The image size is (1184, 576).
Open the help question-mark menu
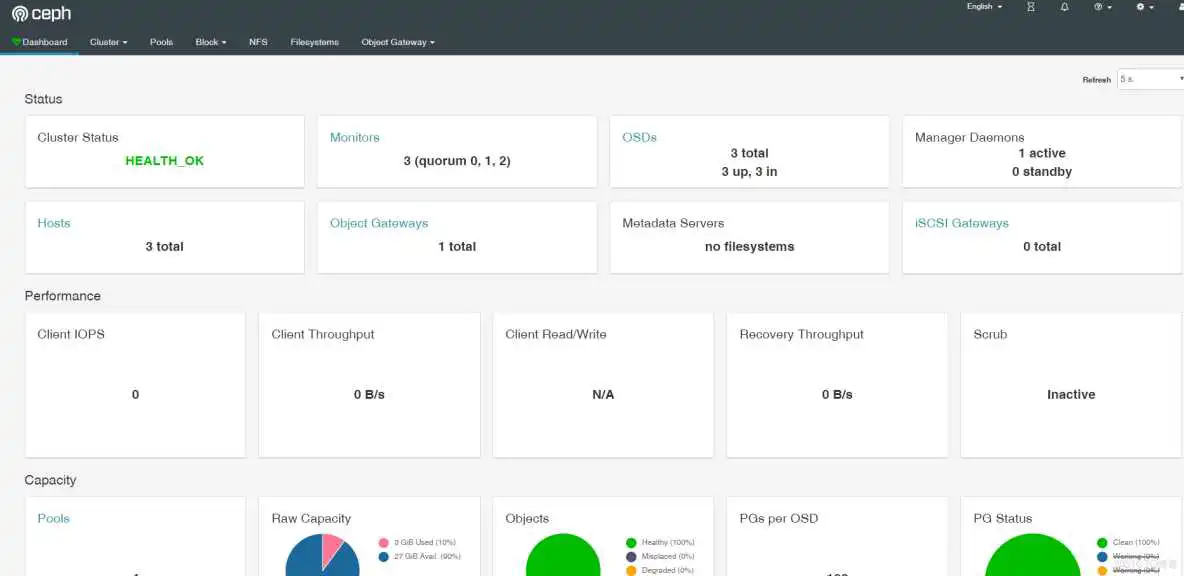(x=1102, y=7)
